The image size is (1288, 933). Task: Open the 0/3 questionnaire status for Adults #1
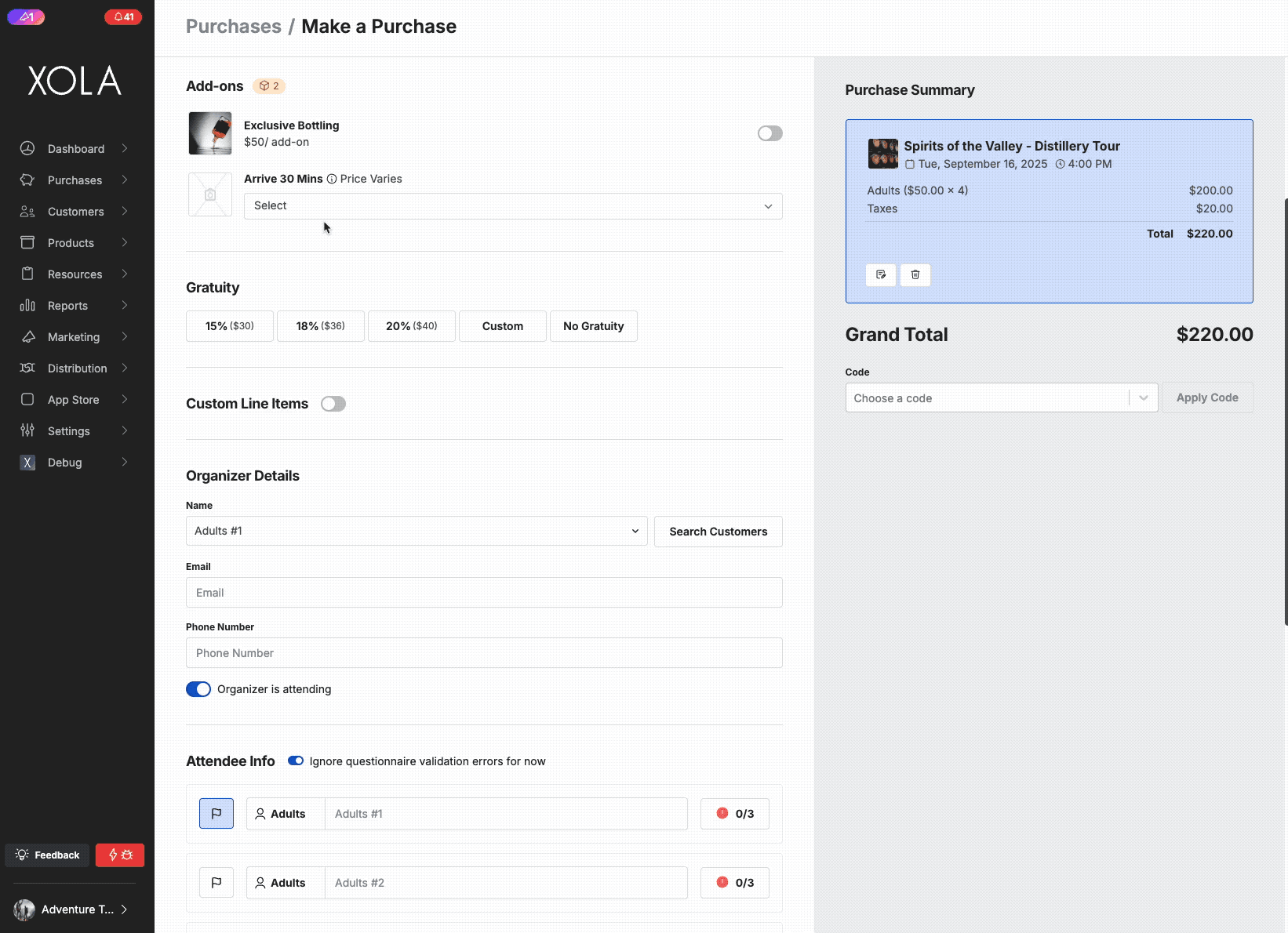735,813
